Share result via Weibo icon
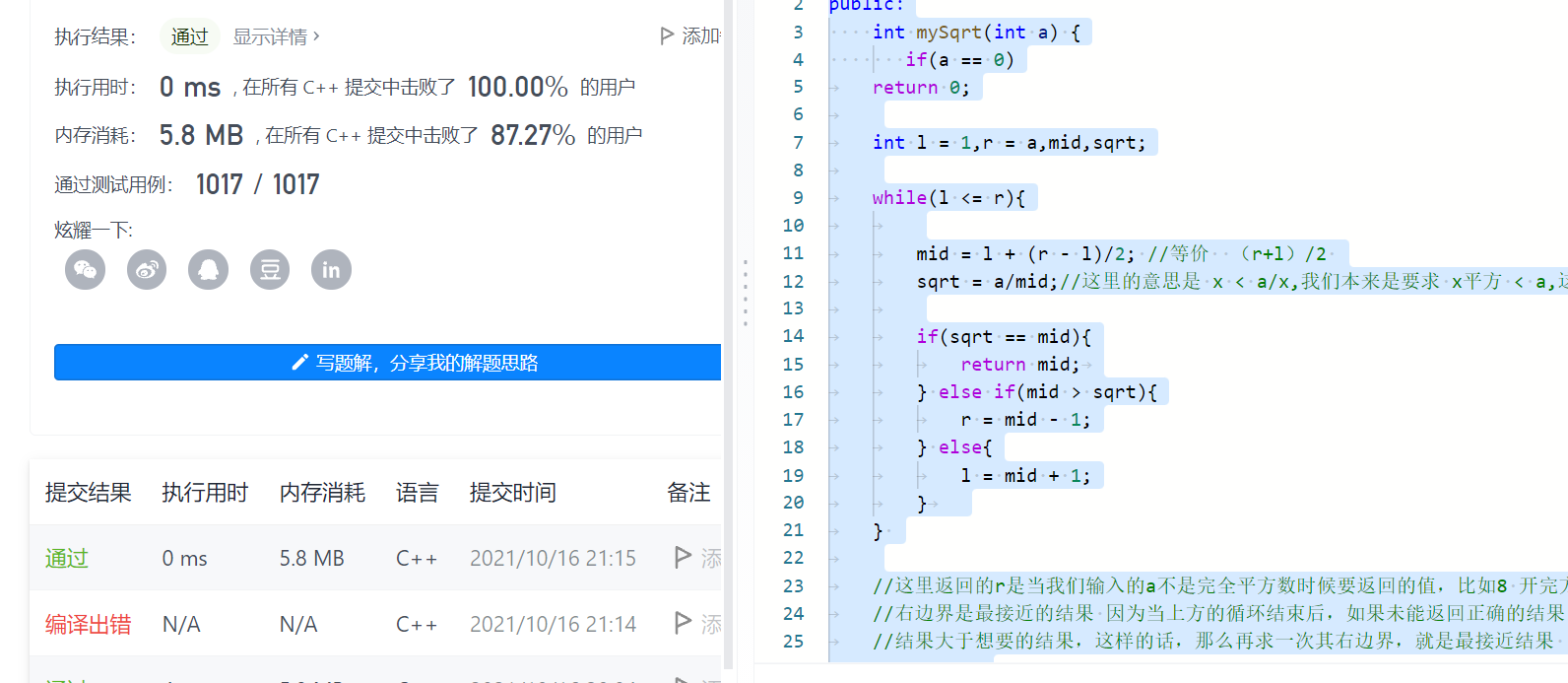Image resolution: width=1568 pixels, height=683 pixels. click(x=147, y=270)
